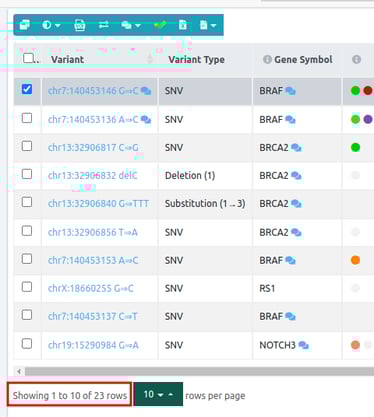The height and width of the screenshot is (417, 374).
Task: Click the info icon next to Gene Symbol
Action: (x=267, y=59)
